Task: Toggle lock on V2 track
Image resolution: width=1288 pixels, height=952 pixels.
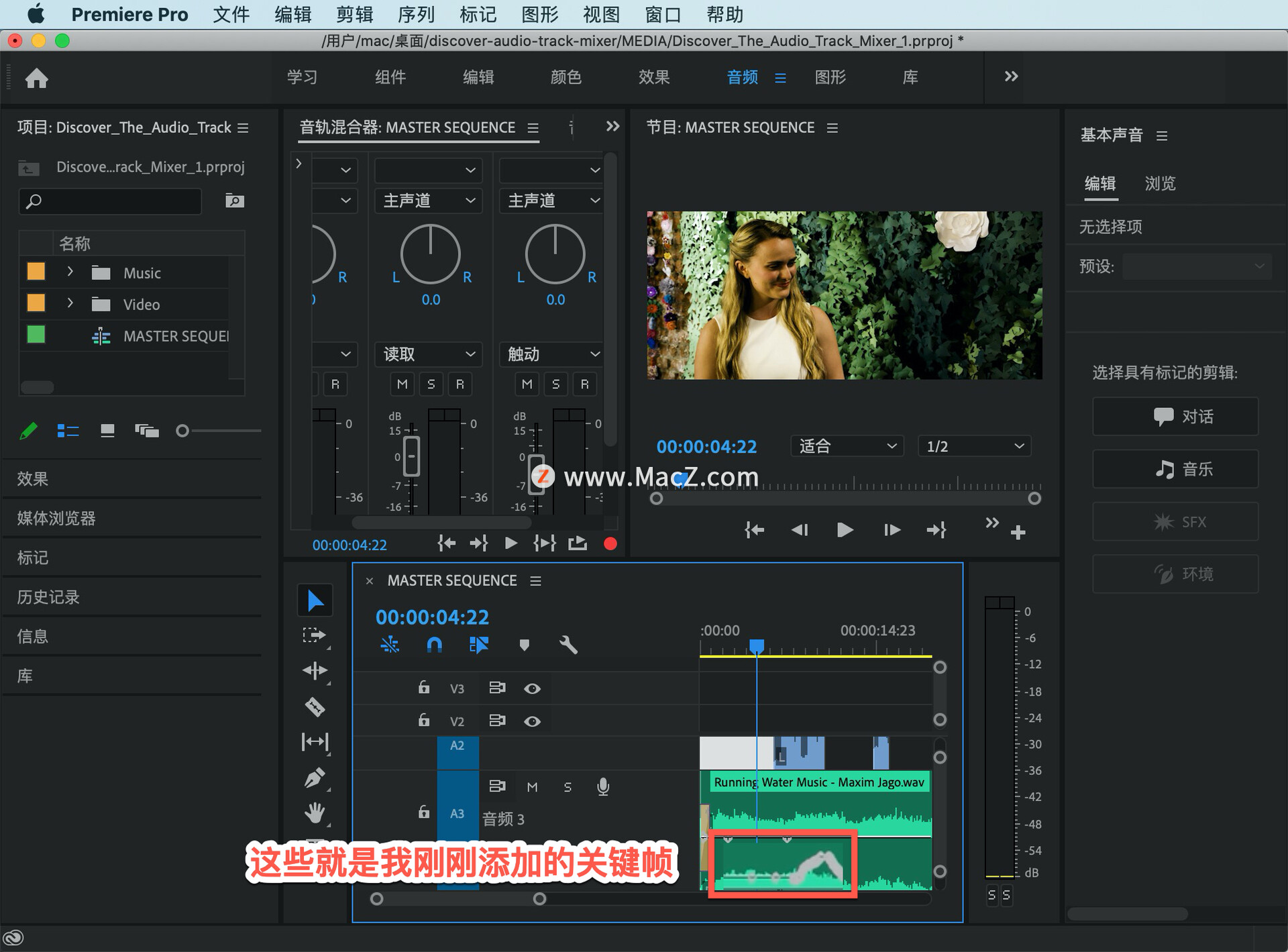Action: tap(423, 721)
